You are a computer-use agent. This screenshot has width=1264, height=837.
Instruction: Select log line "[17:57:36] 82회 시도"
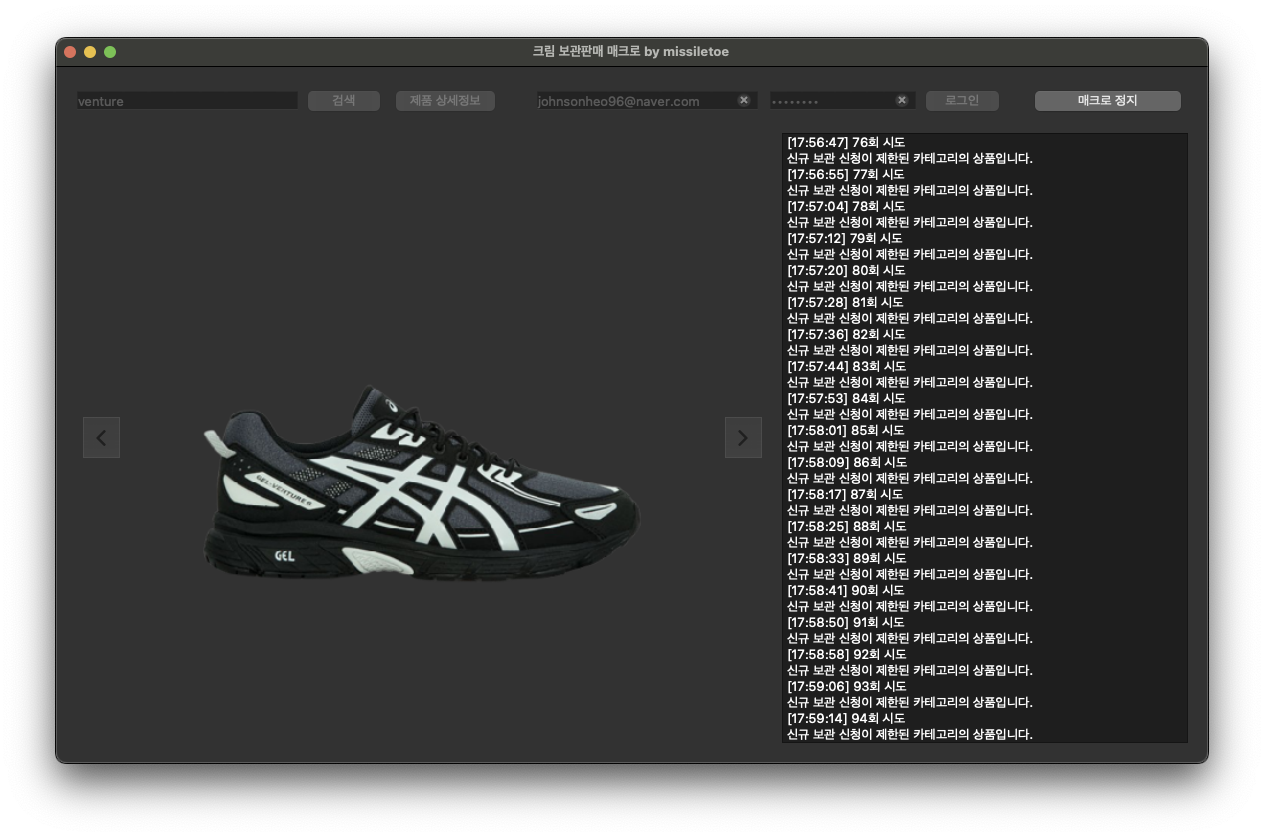click(846, 334)
